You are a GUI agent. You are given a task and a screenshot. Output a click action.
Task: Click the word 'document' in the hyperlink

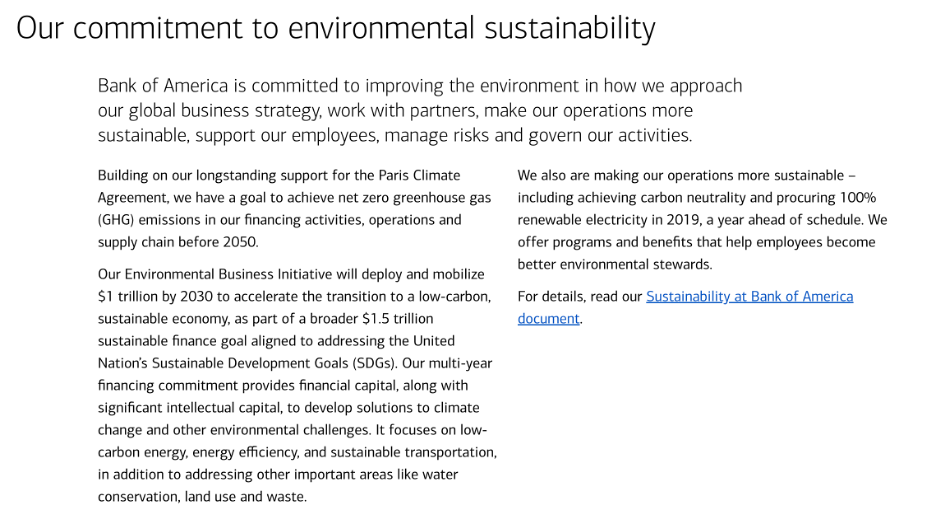[x=549, y=319]
